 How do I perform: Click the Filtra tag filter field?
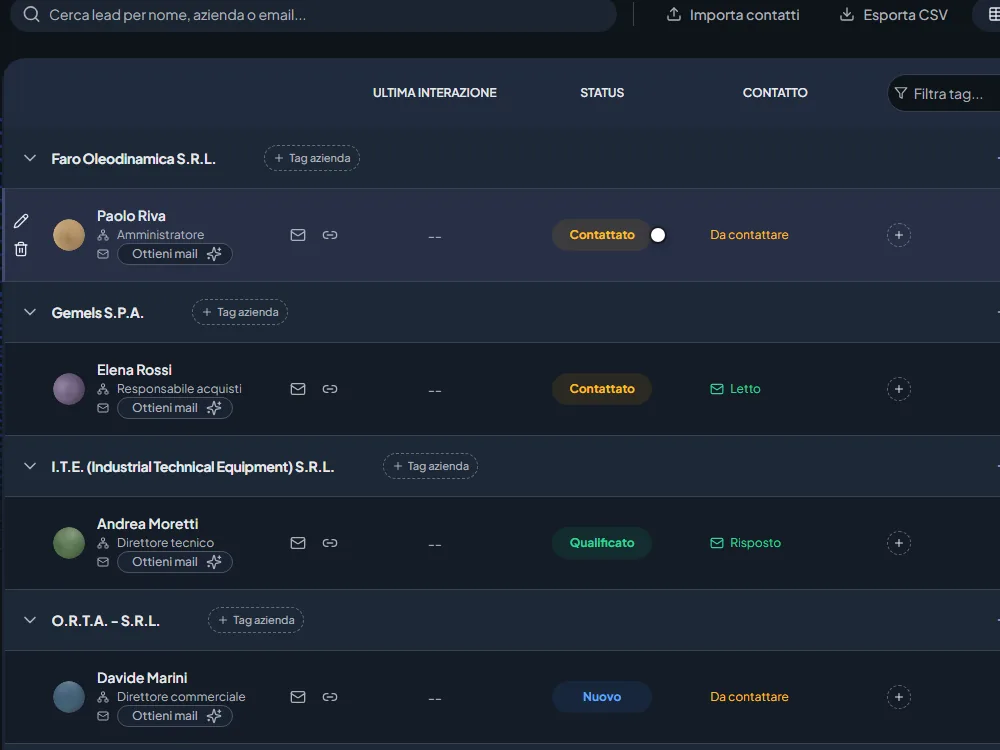click(945, 94)
